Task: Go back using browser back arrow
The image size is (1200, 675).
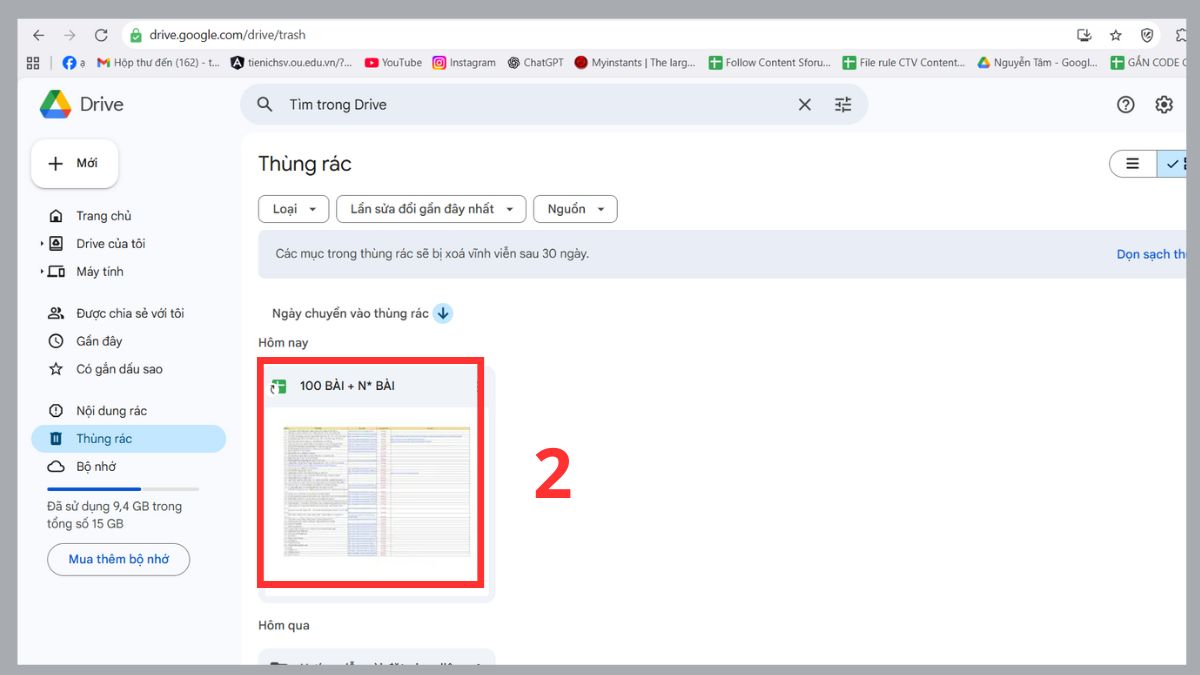Action: click(x=38, y=35)
